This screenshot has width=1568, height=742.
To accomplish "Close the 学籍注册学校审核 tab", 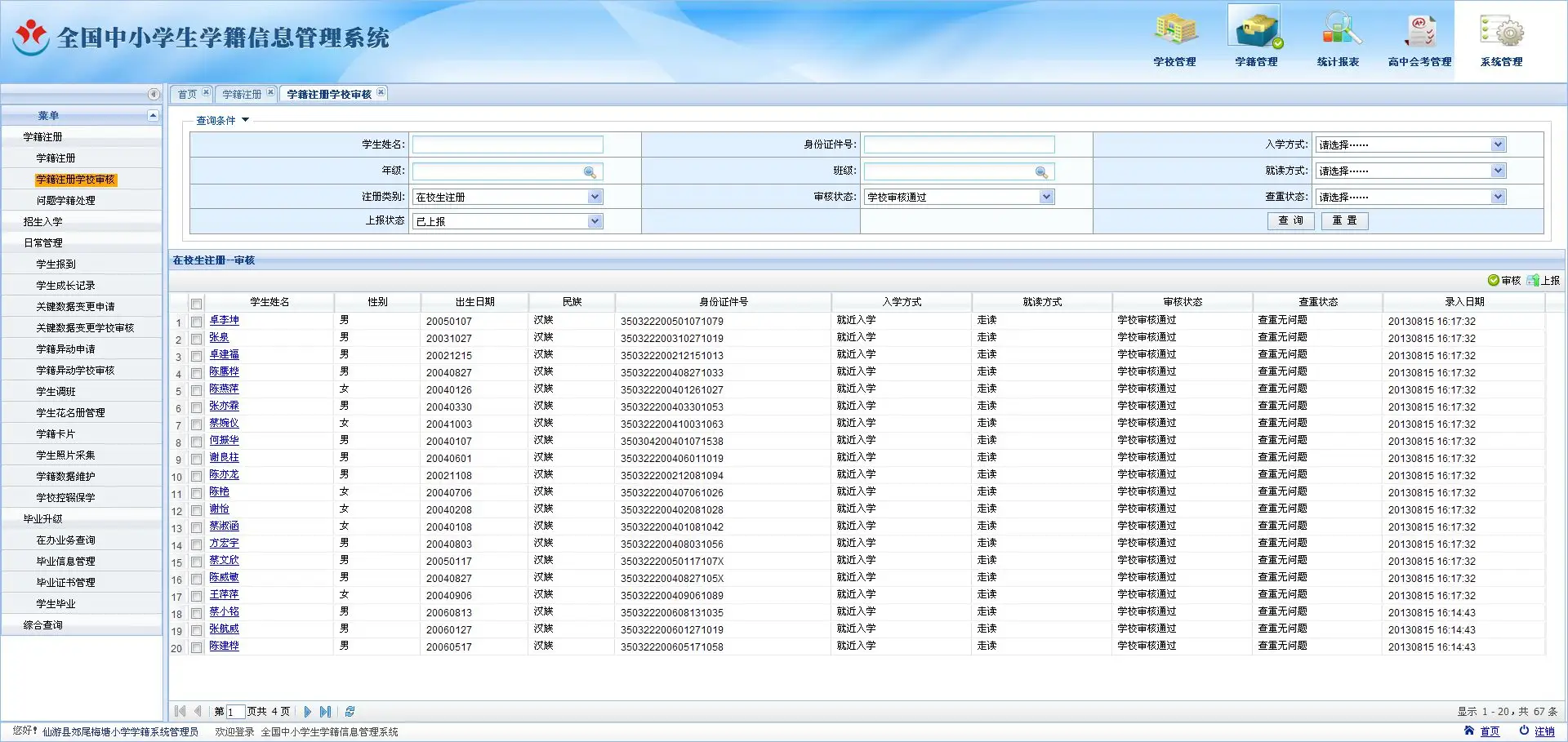I will (x=381, y=92).
